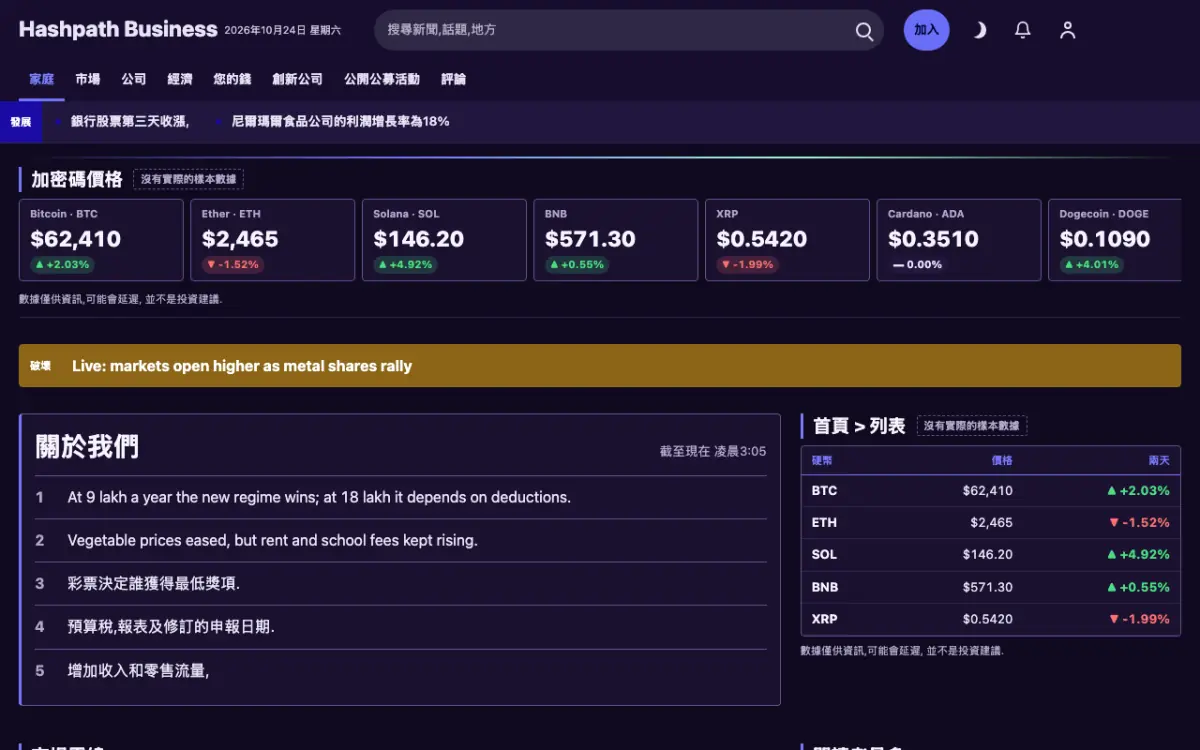The width and height of the screenshot is (1200, 750).
Task: Open ticker headline 尼爾瑪爾食品公司
Action: (x=340, y=121)
